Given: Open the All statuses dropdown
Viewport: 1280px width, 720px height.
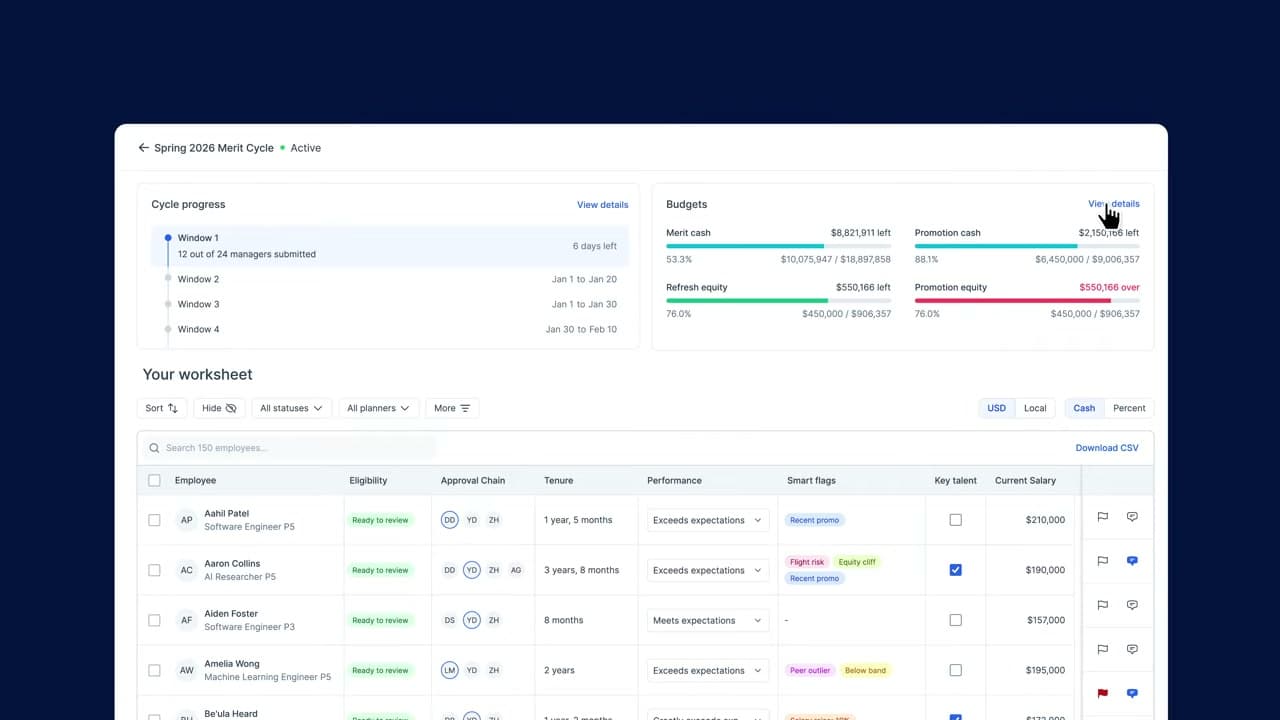Looking at the screenshot, I should click(291, 408).
